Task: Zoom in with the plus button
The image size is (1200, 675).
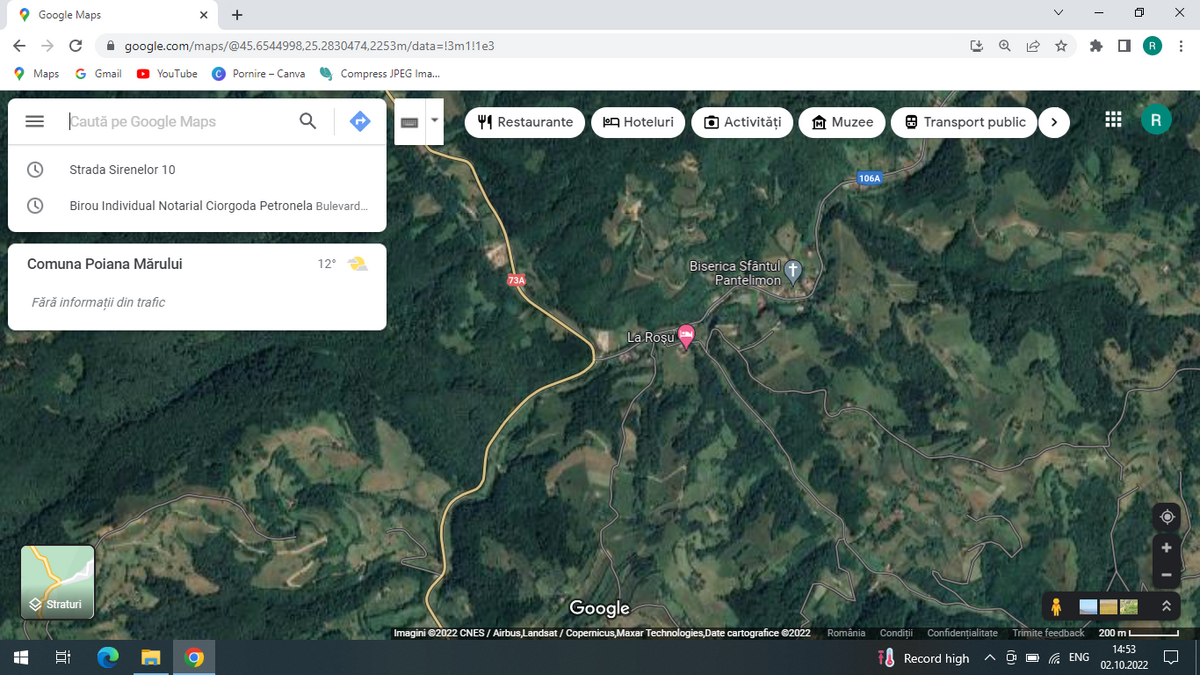Action: click(x=1166, y=548)
